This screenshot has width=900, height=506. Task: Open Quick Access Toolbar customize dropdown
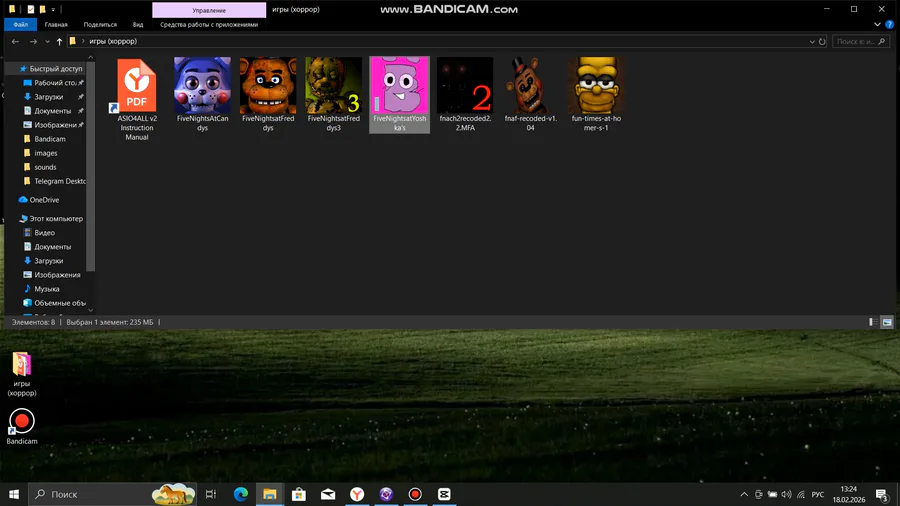[53, 10]
